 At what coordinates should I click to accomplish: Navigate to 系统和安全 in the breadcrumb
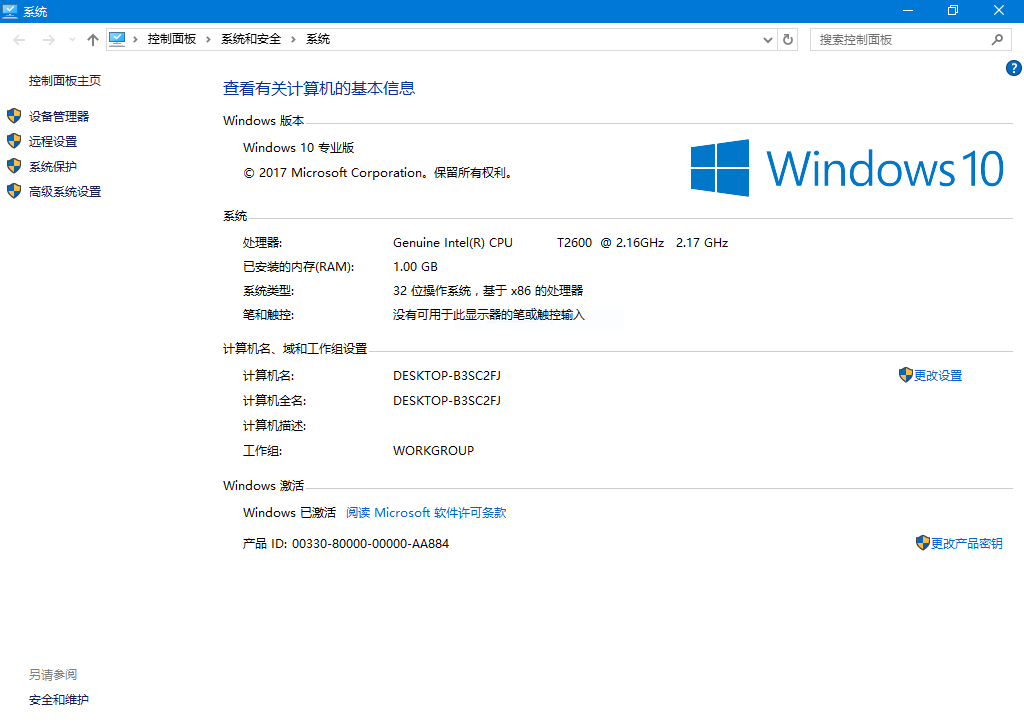click(x=251, y=39)
